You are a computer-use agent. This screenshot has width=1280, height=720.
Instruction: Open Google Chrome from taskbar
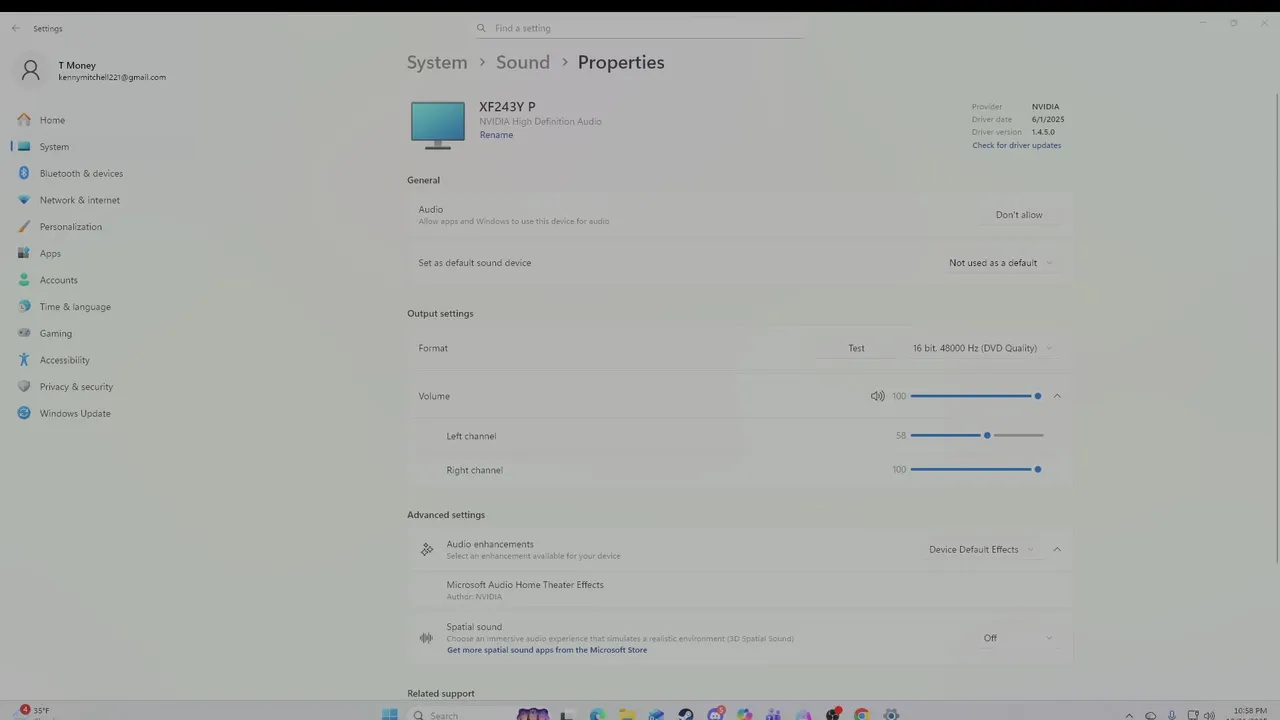click(862, 714)
